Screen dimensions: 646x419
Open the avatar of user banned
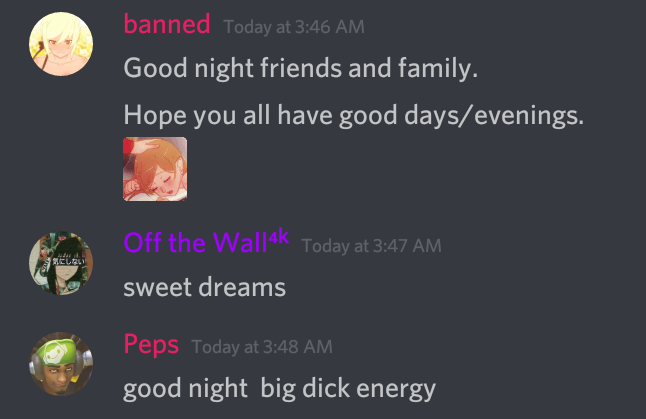[x=61, y=44]
